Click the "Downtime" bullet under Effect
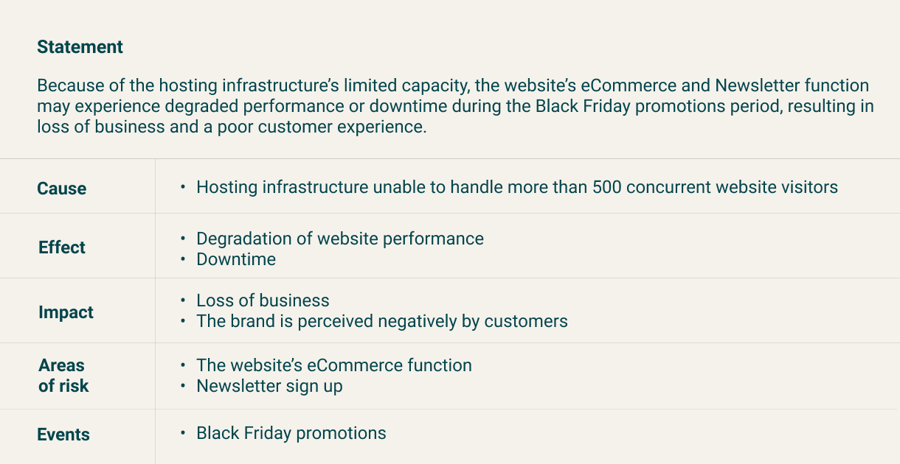Viewport: 900px width, 464px height. point(236,259)
